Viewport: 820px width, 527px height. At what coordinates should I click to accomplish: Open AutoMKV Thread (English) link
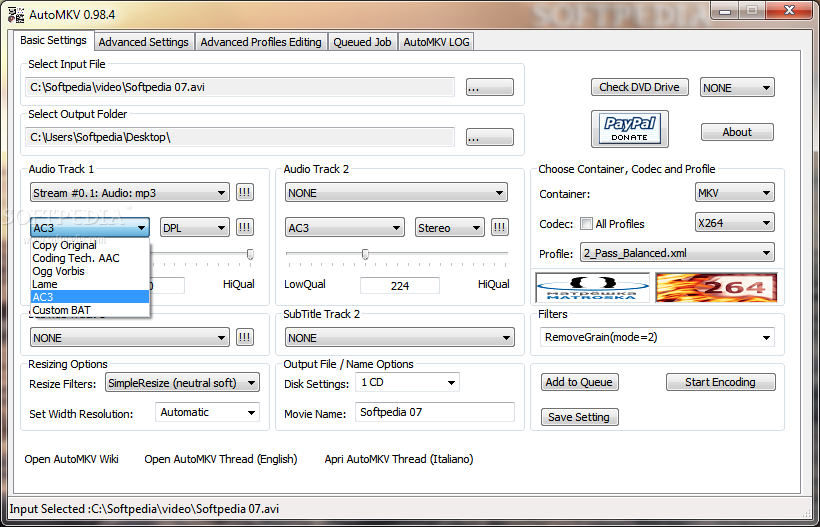[x=221, y=459]
